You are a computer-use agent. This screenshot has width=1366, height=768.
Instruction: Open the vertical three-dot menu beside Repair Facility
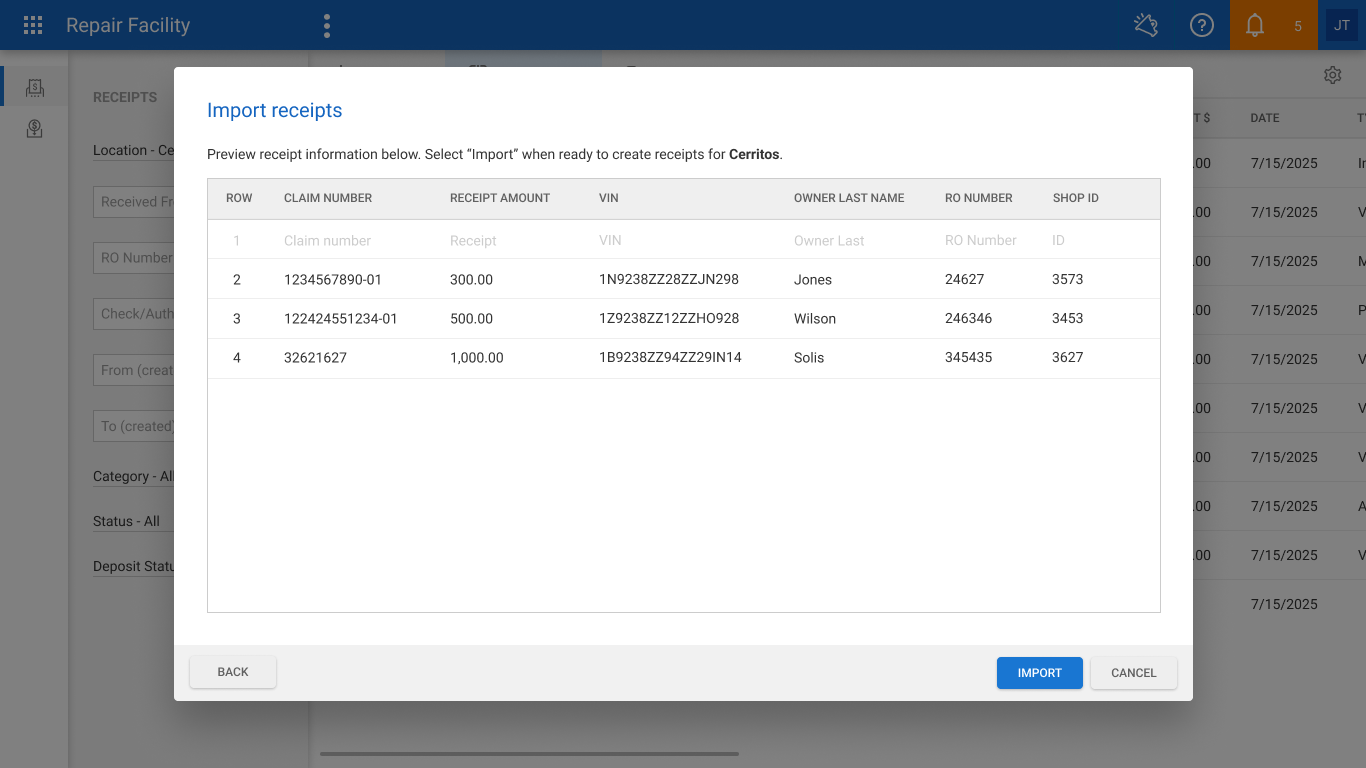pos(327,26)
